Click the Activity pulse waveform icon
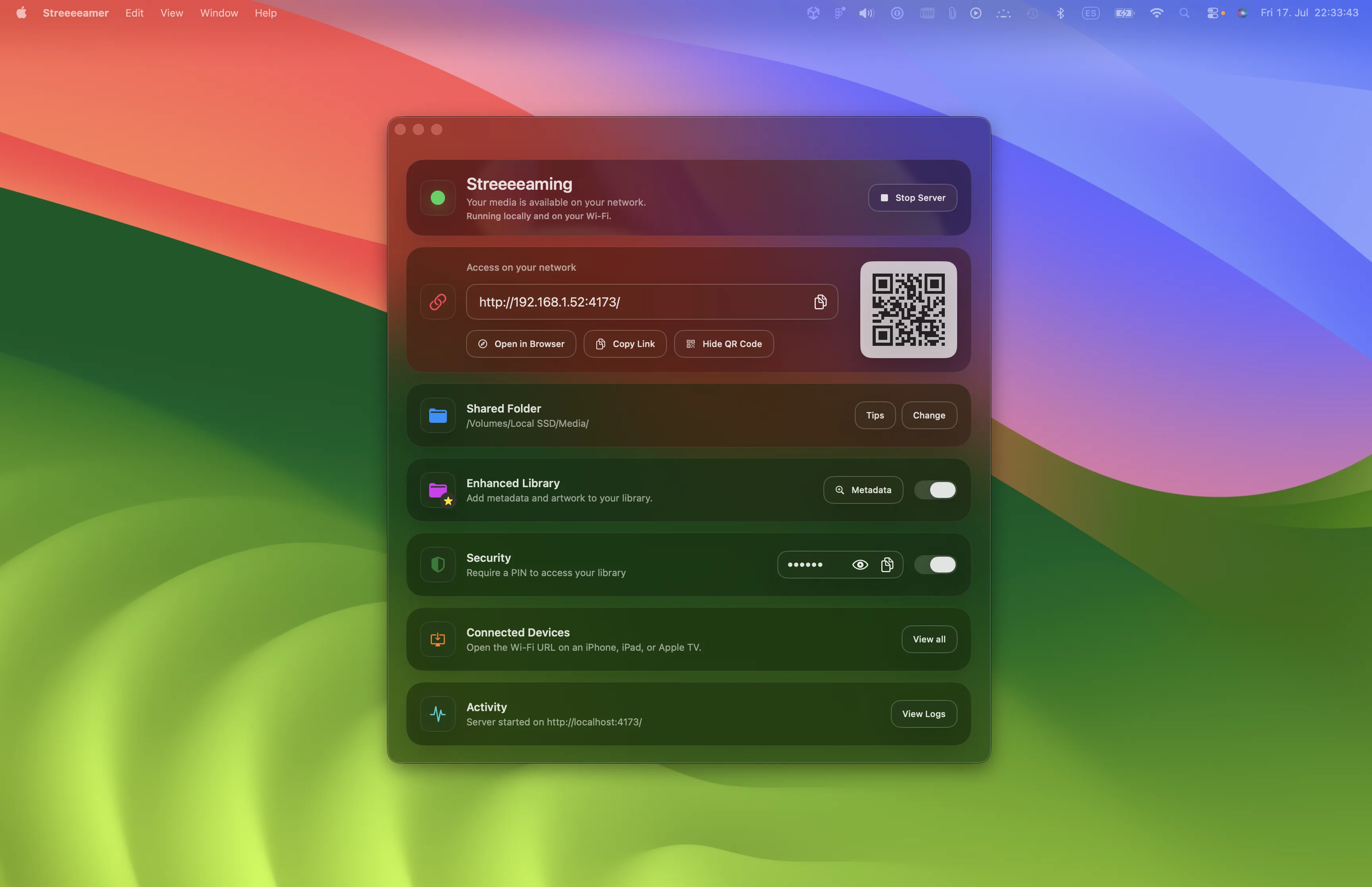 tap(437, 714)
